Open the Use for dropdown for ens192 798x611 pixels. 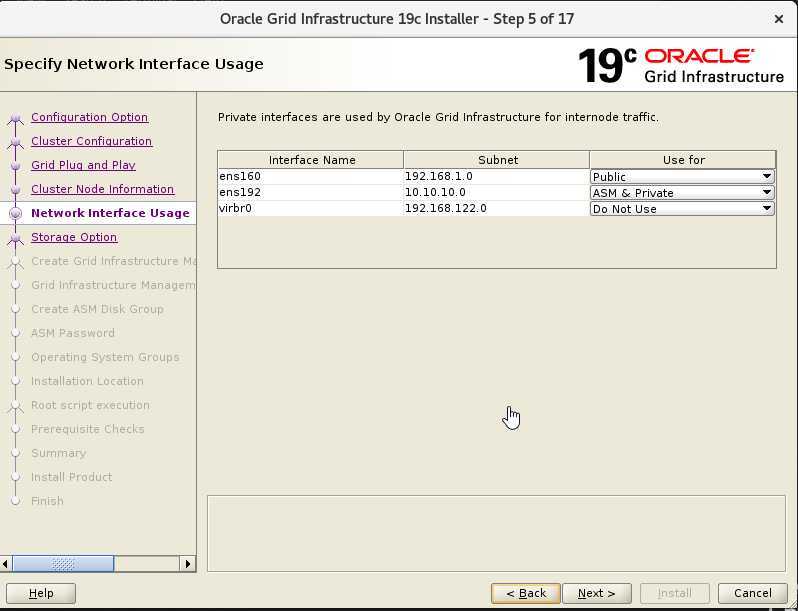click(x=682, y=193)
